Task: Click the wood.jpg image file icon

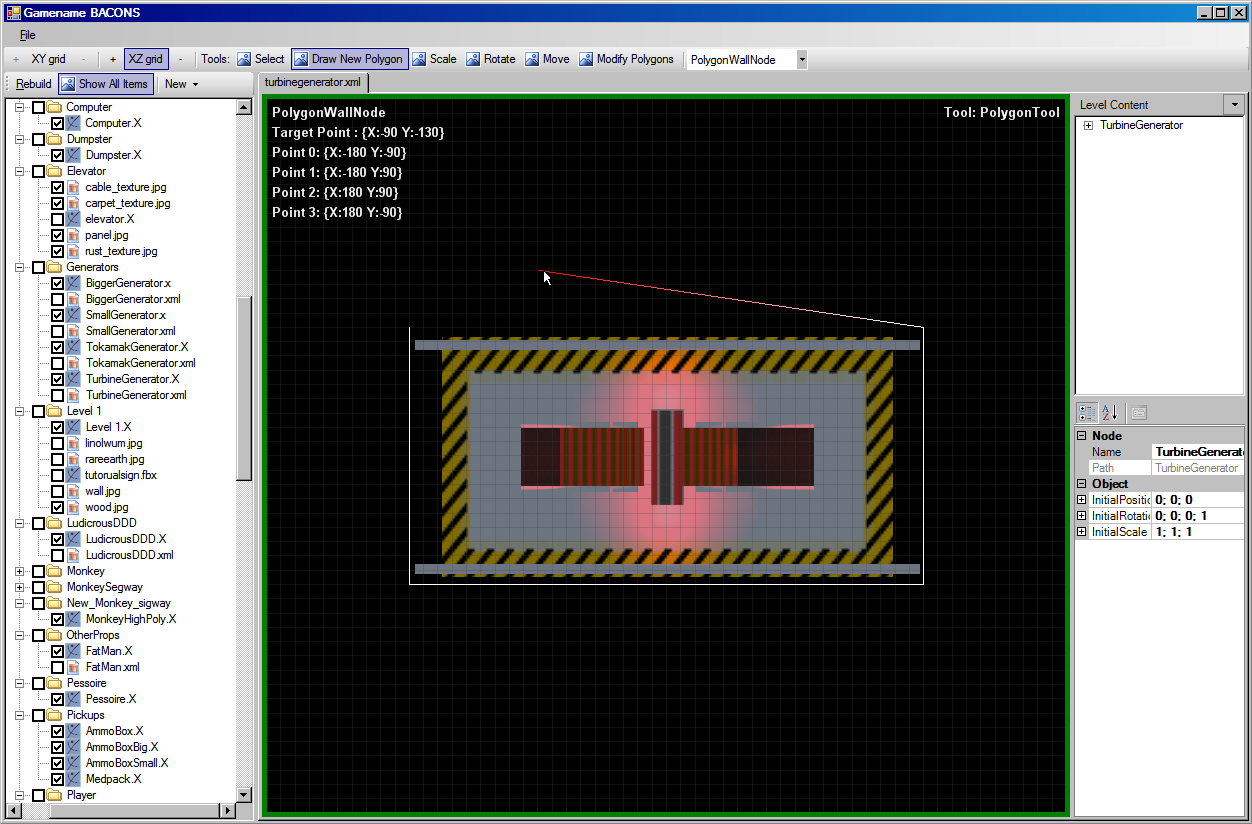Action: (x=73, y=507)
